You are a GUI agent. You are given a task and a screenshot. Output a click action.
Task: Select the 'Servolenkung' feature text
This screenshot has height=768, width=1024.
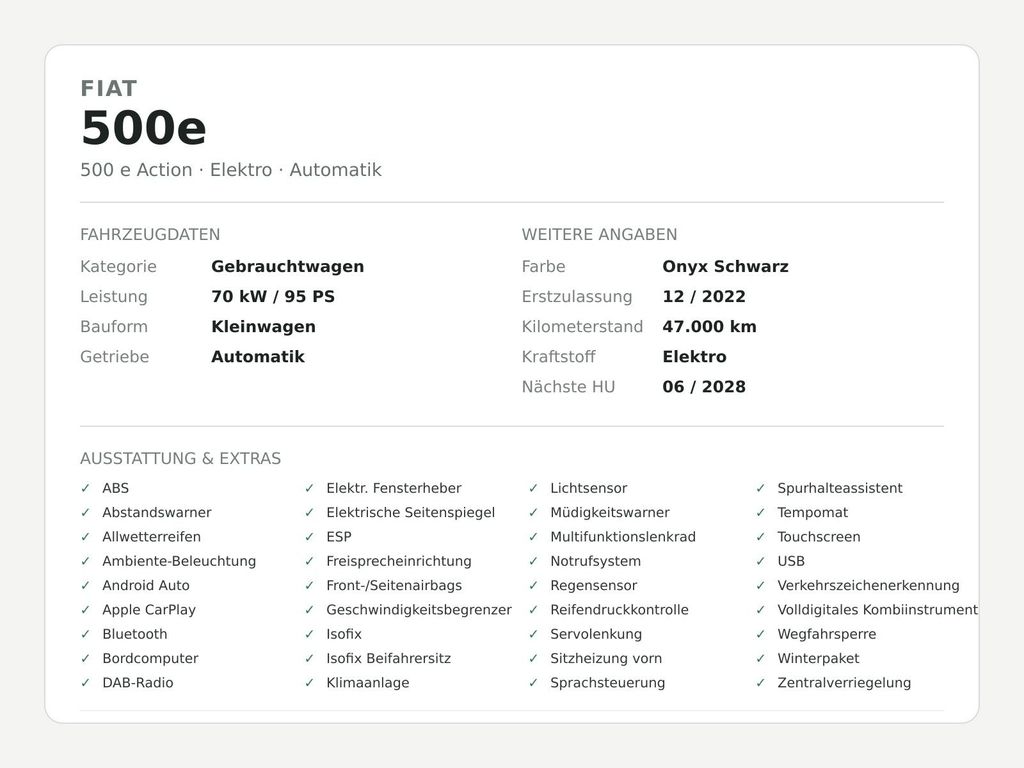[x=596, y=634]
